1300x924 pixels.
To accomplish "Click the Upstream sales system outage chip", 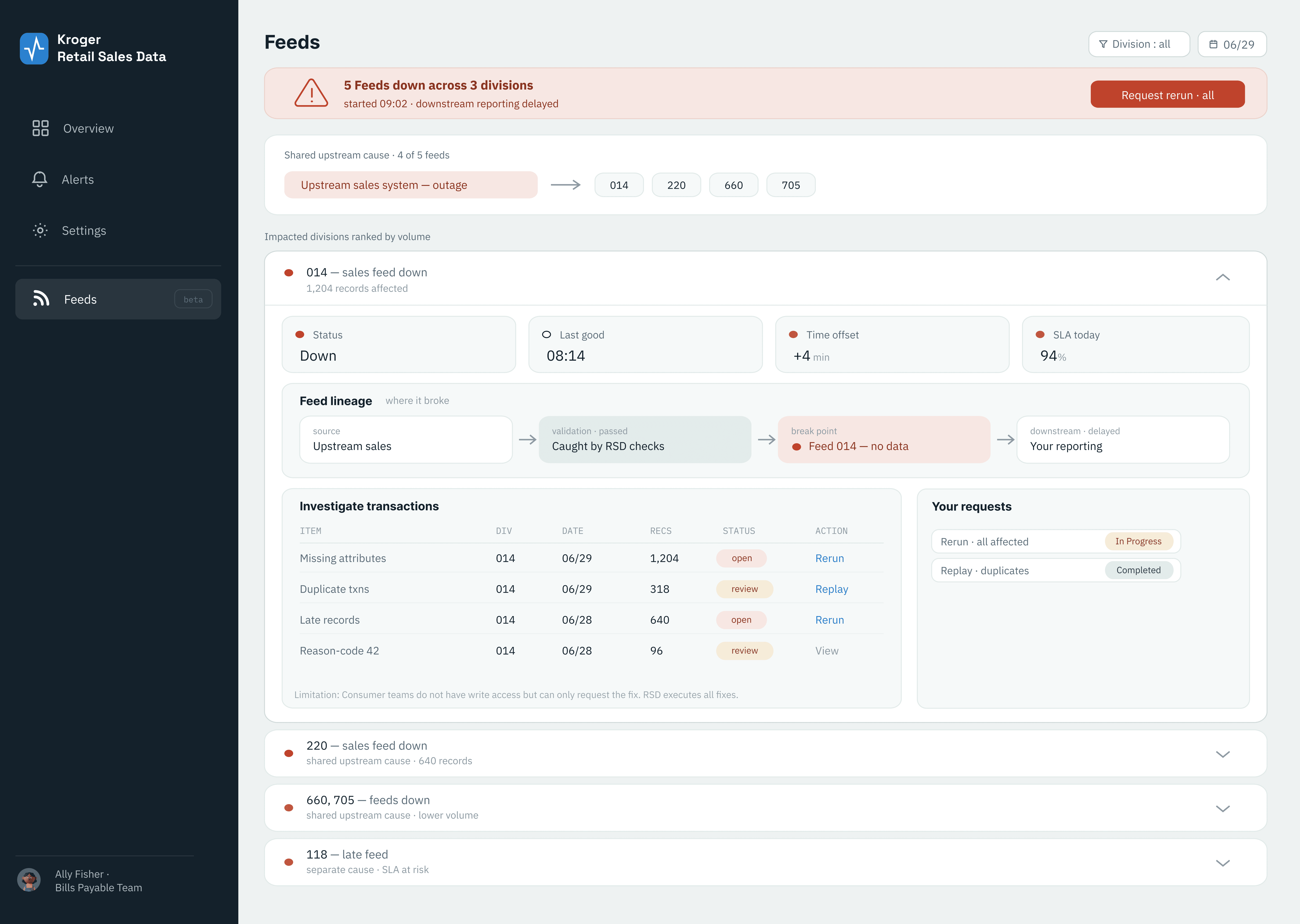I will (411, 185).
